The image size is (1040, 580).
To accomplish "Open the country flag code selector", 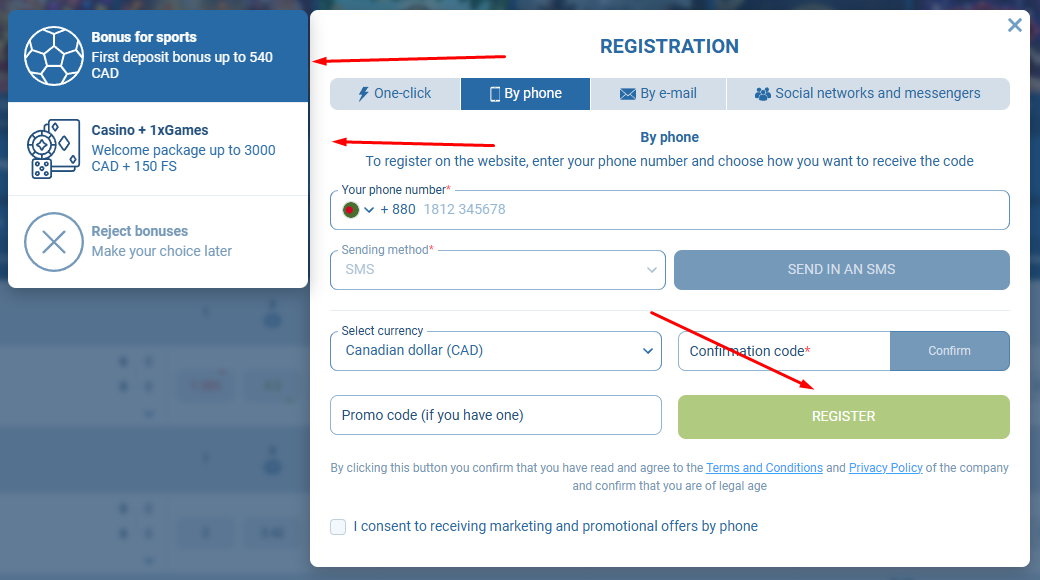I will point(358,210).
